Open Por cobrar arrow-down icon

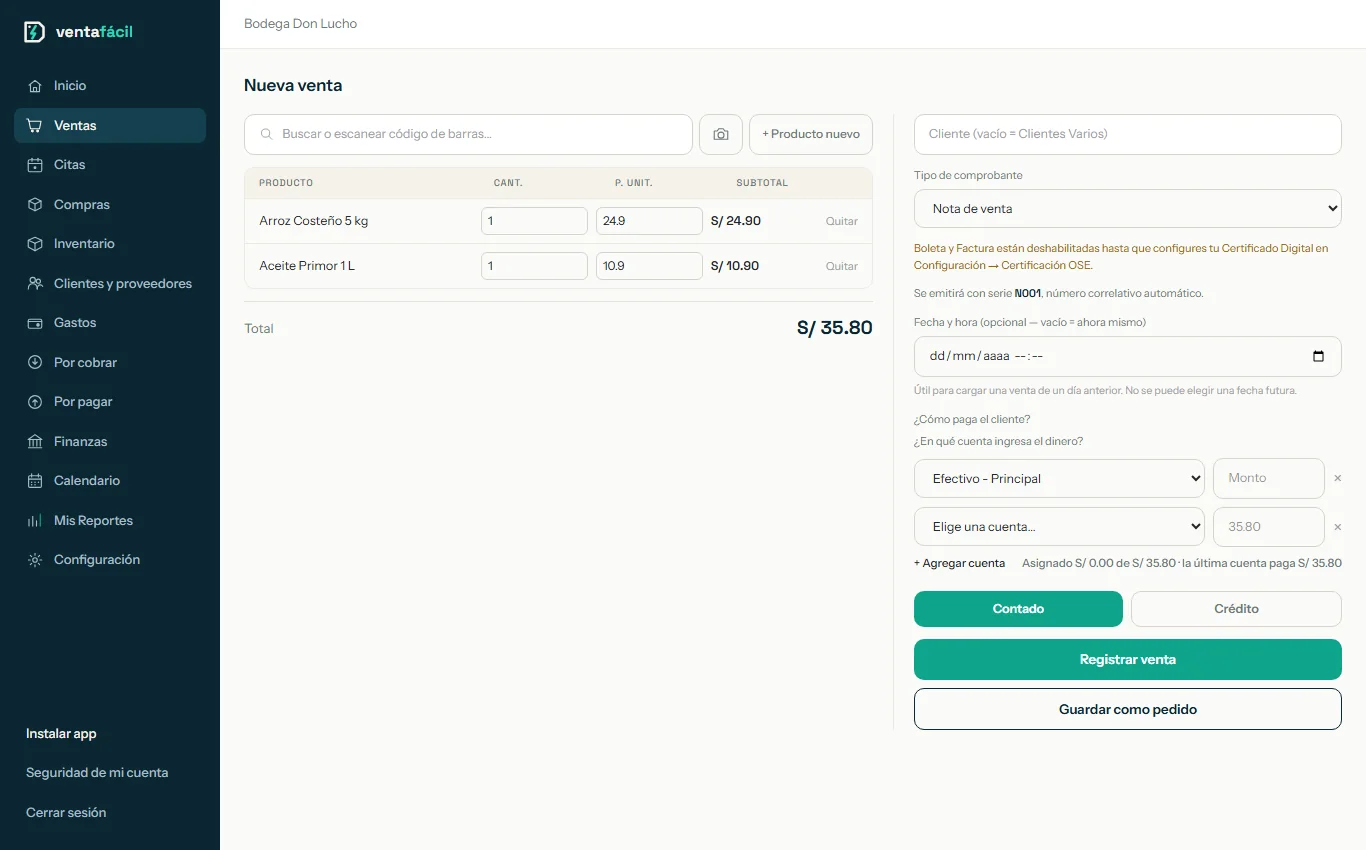coord(35,363)
